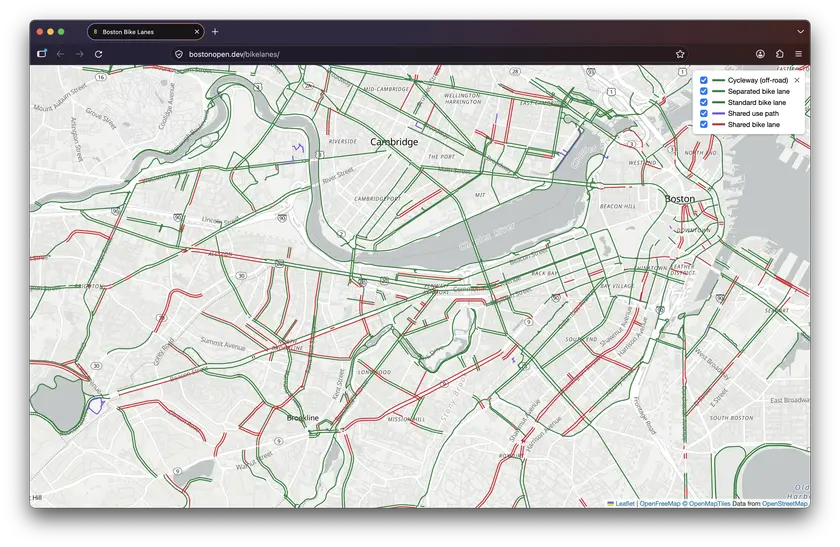This screenshot has height=547, width=840.
Task: Open the account profile icon
Action: [760, 54]
